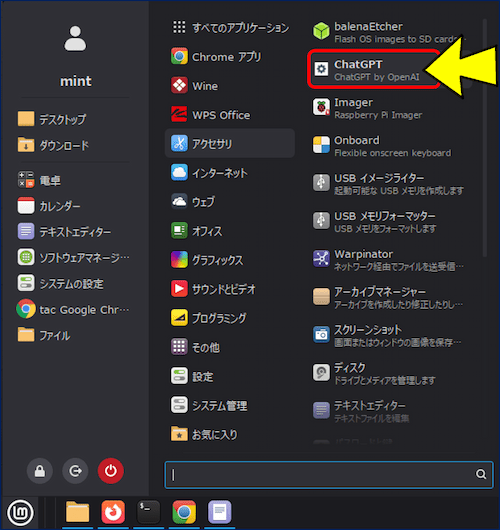Open テキストエディター in the app list

[x=389, y=411]
